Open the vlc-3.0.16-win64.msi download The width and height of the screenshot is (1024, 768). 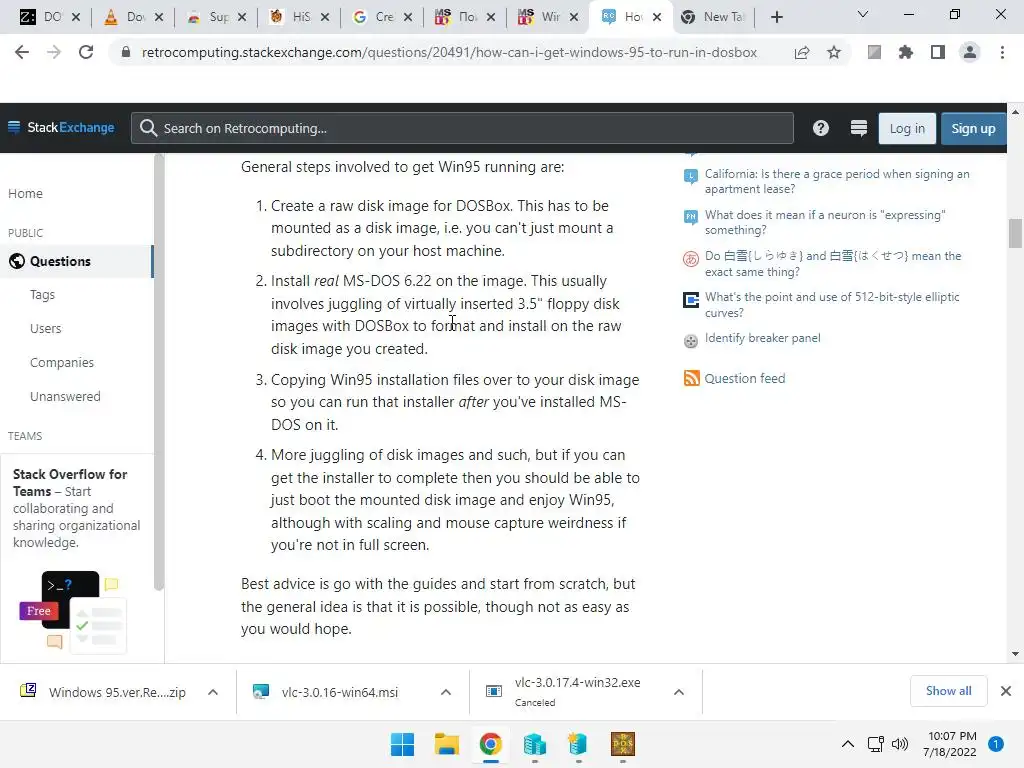tap(326, 692)
